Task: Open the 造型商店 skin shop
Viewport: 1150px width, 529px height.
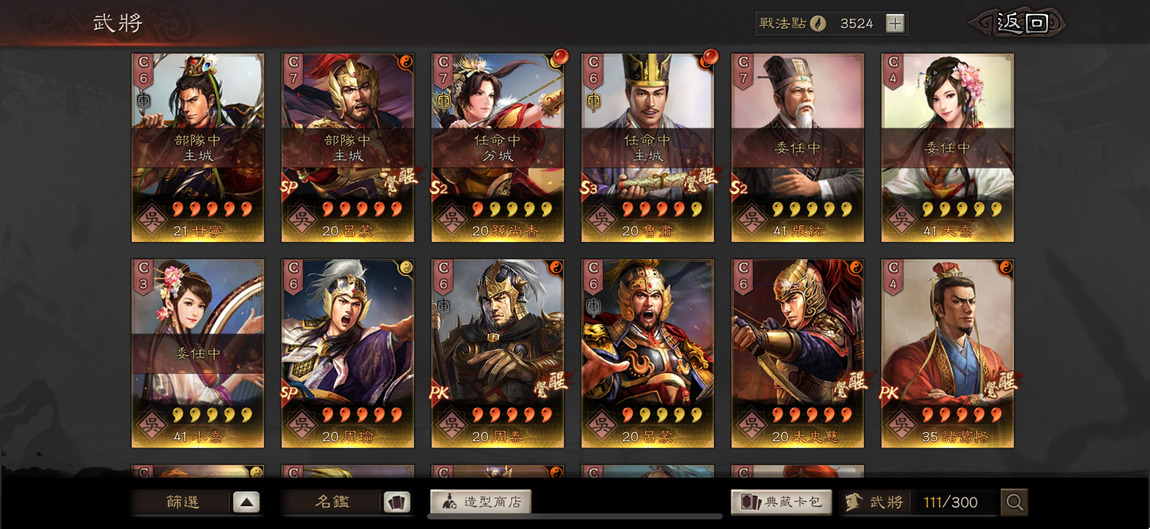Action: click(480, 503)
